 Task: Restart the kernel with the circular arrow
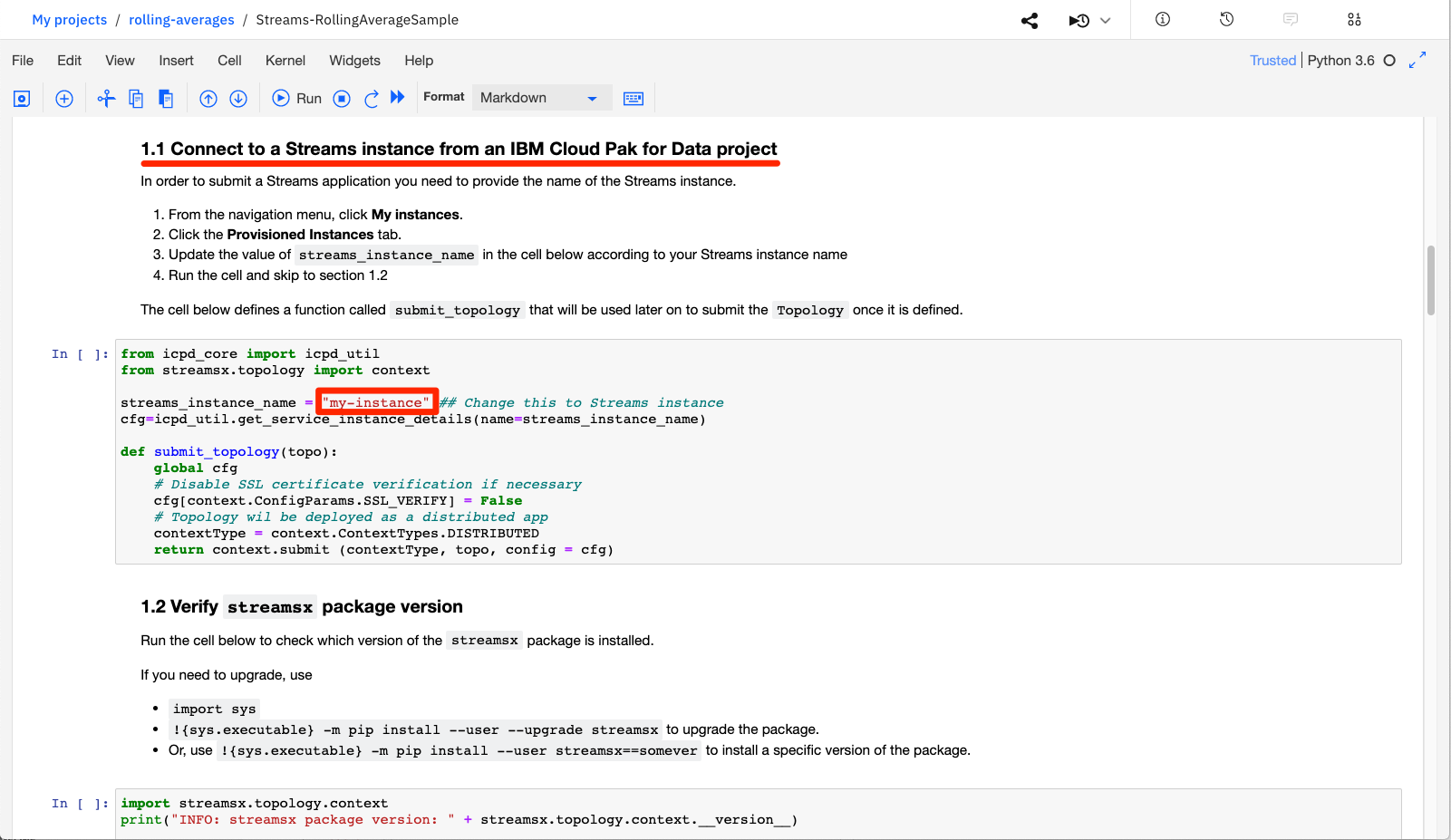pos(372,99)
